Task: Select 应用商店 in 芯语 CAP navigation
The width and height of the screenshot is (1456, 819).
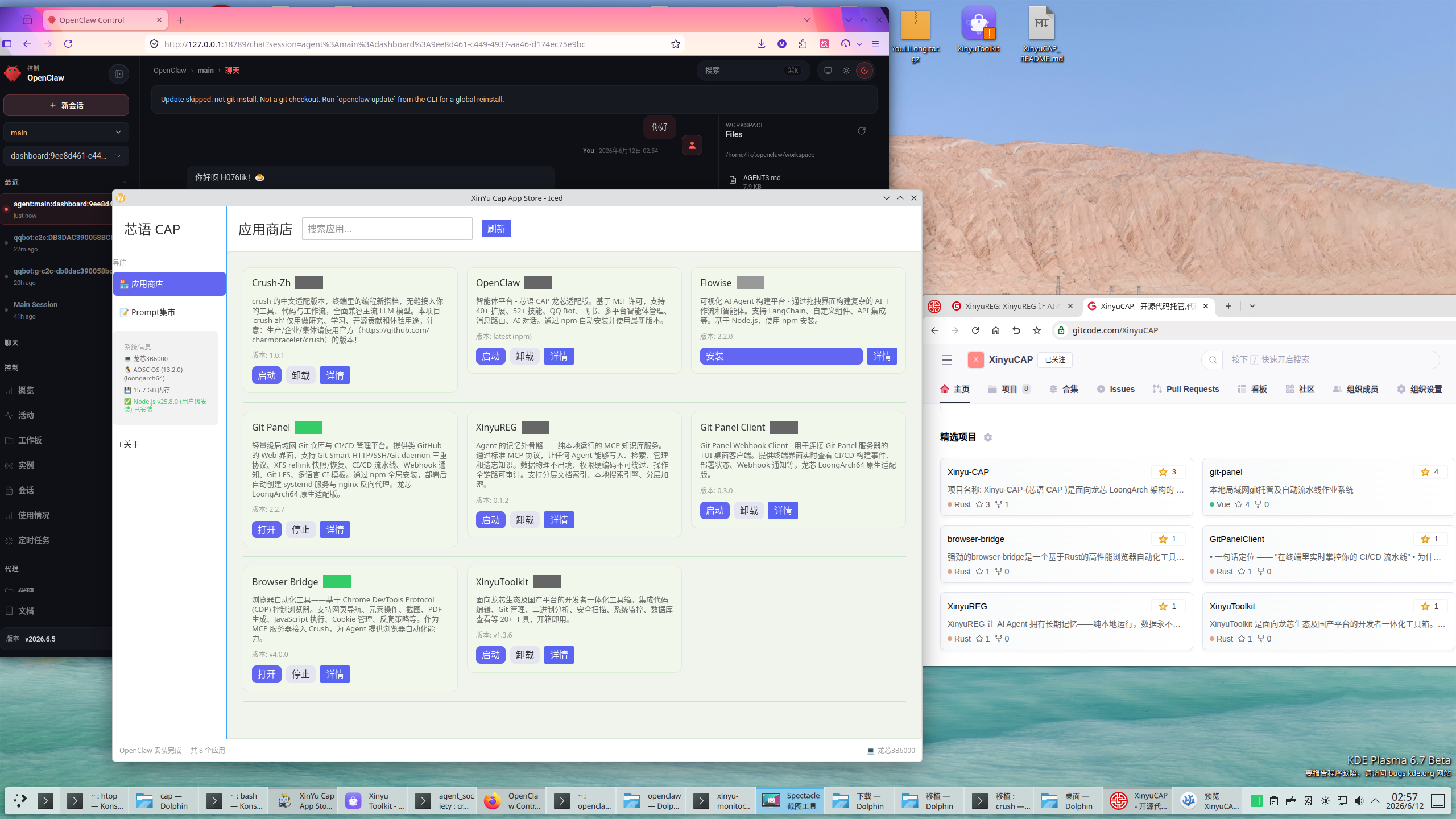Action: tap(169, 284)
